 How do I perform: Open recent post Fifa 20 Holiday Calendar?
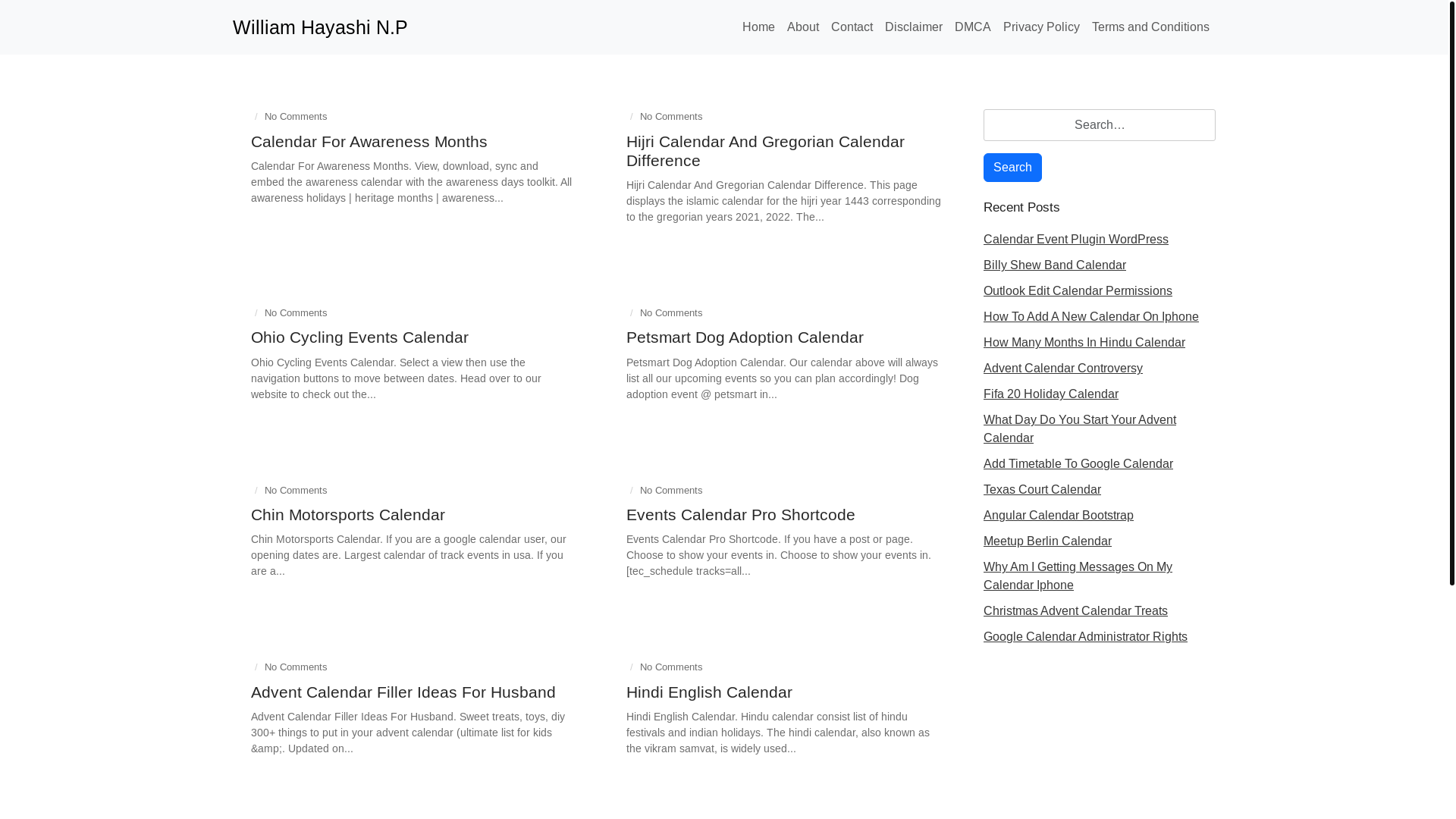tap(1050, 394)
